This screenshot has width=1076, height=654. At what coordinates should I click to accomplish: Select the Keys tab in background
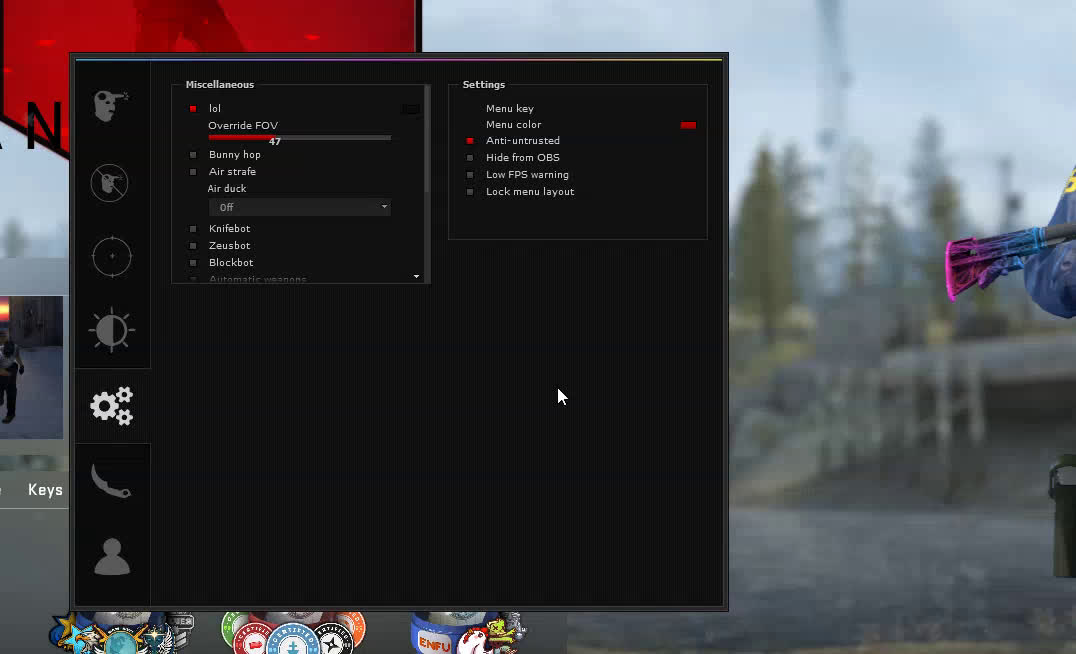45,490
